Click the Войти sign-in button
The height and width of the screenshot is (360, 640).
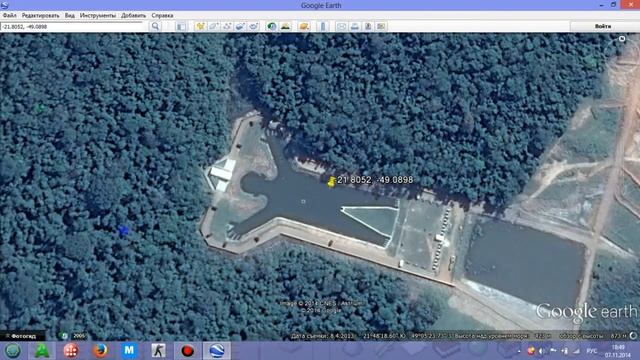click(603, 26)
